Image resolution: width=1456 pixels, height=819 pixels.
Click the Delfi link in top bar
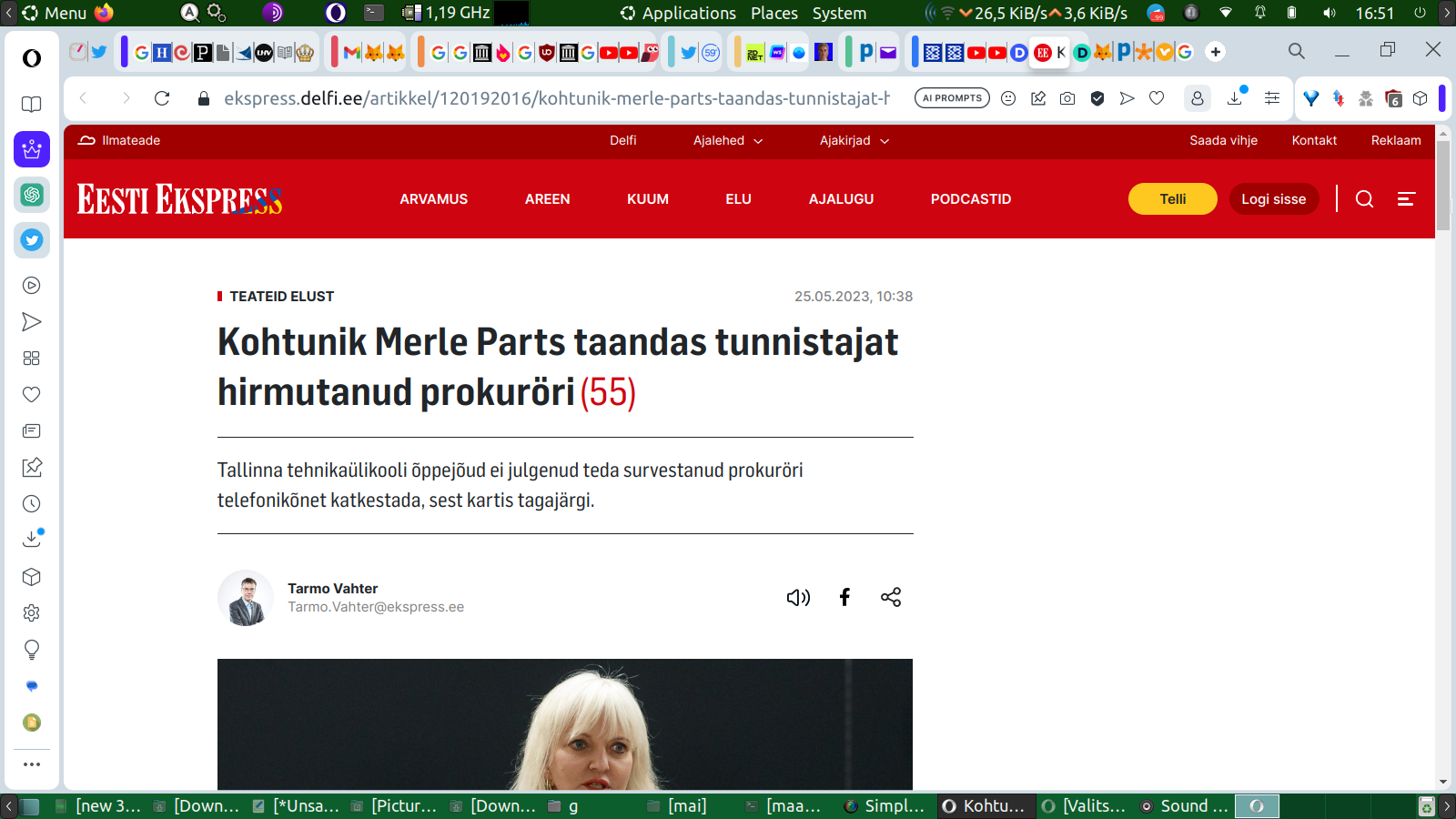click(x=623, y=140)
